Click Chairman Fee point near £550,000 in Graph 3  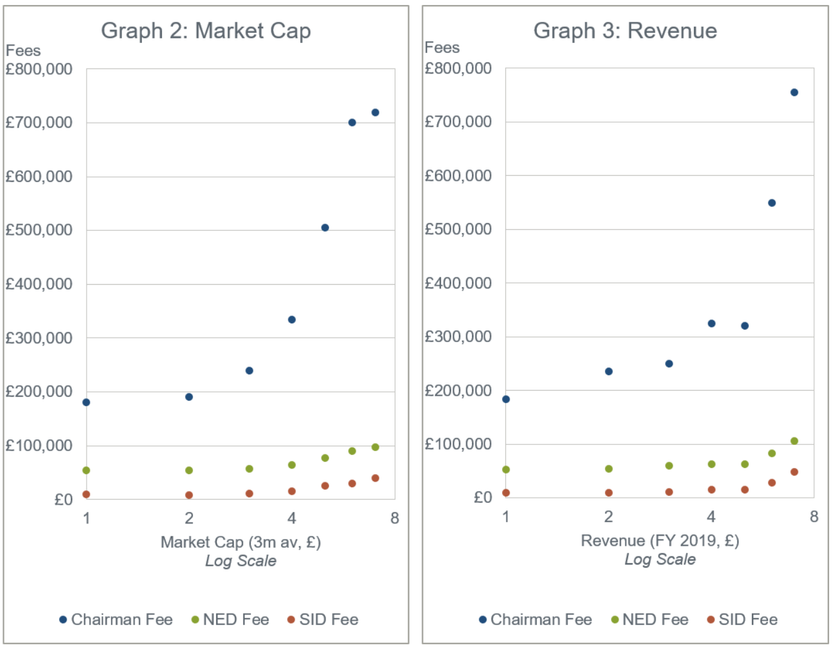pos(771,203)
